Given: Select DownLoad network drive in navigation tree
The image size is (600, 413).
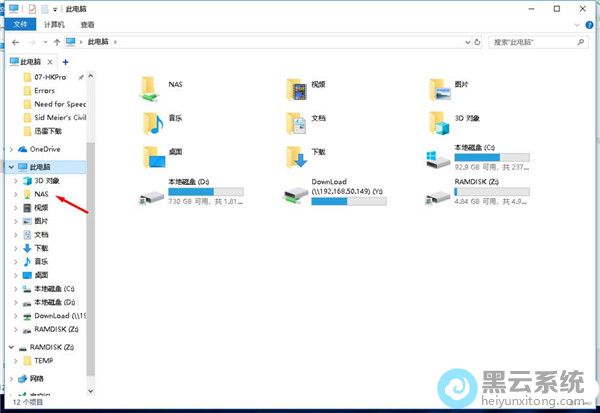Looking at the screenshot, I should pyautogui.click(x=54, y=316).
